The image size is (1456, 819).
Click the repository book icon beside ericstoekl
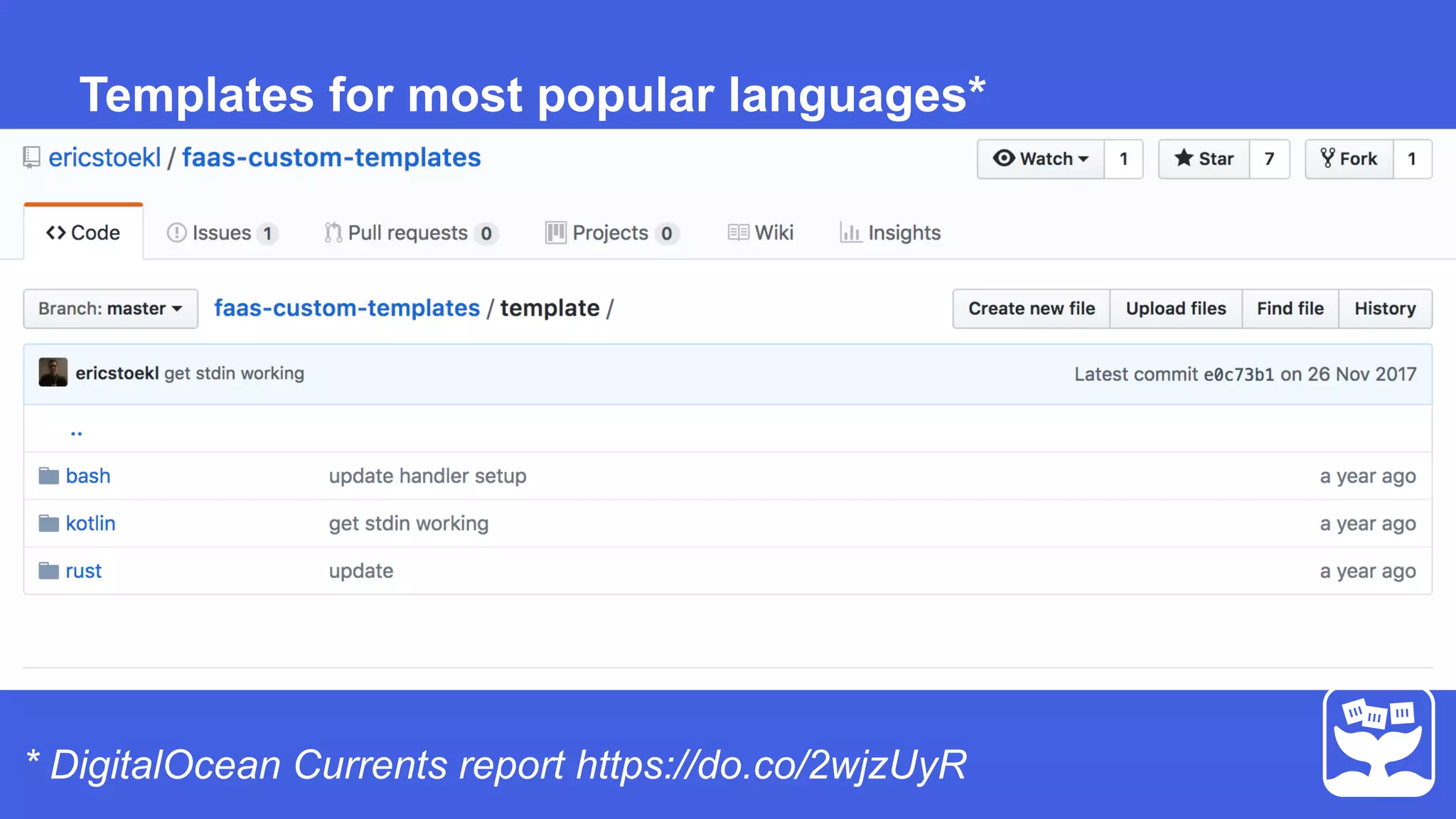[31, 158]
